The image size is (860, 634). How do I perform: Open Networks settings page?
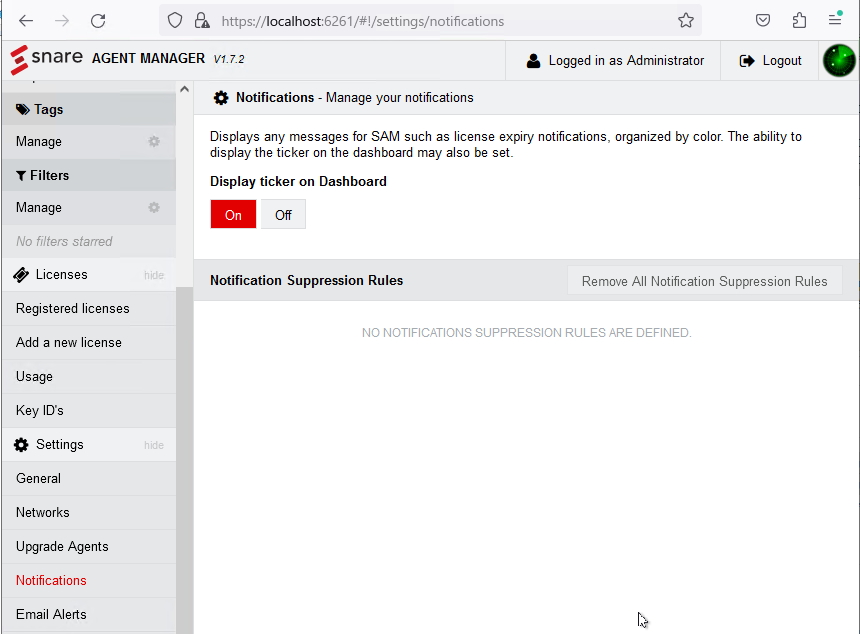(x=89, y=513)
